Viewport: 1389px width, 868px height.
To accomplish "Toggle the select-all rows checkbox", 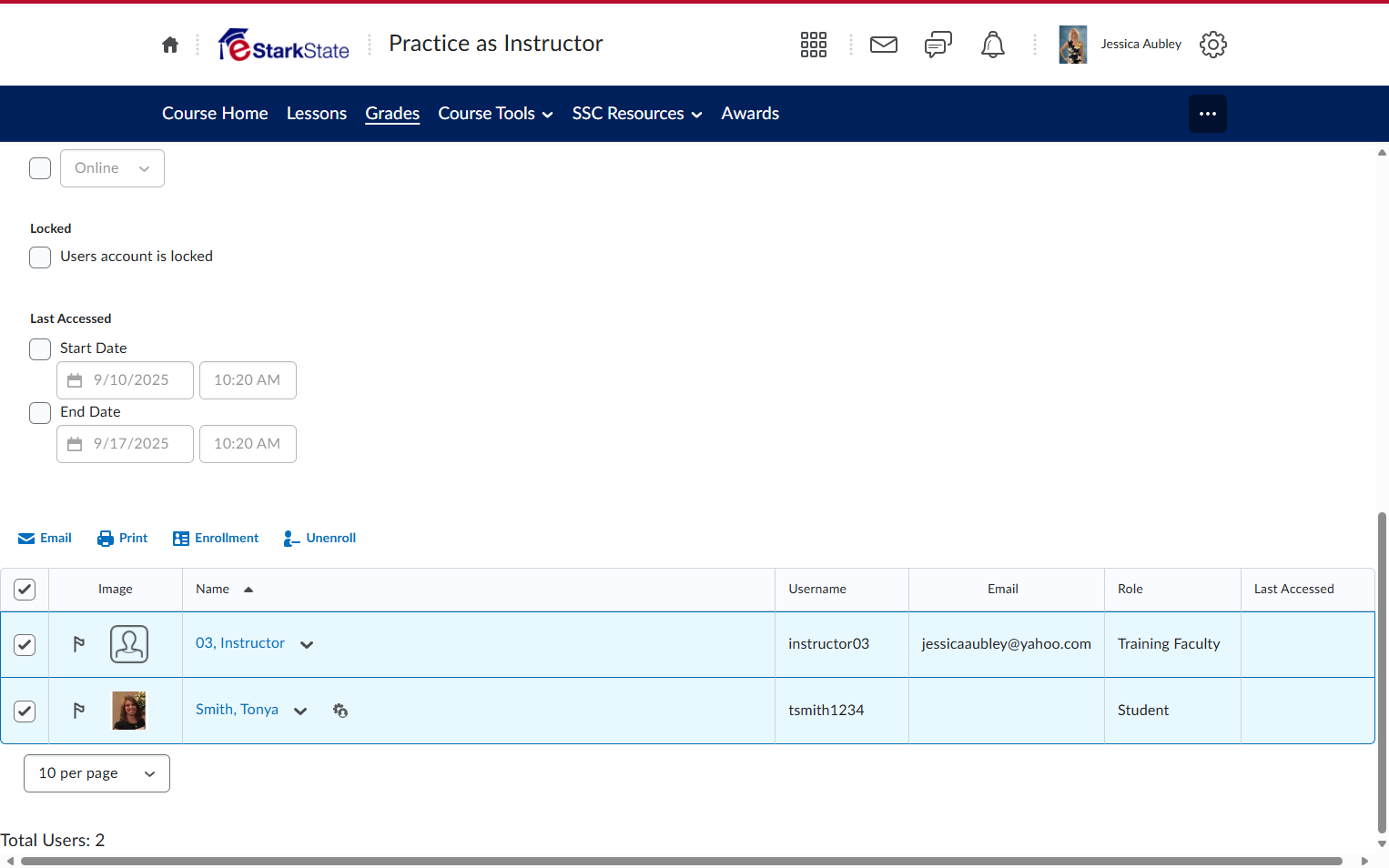I will click(x=25, y=590).
